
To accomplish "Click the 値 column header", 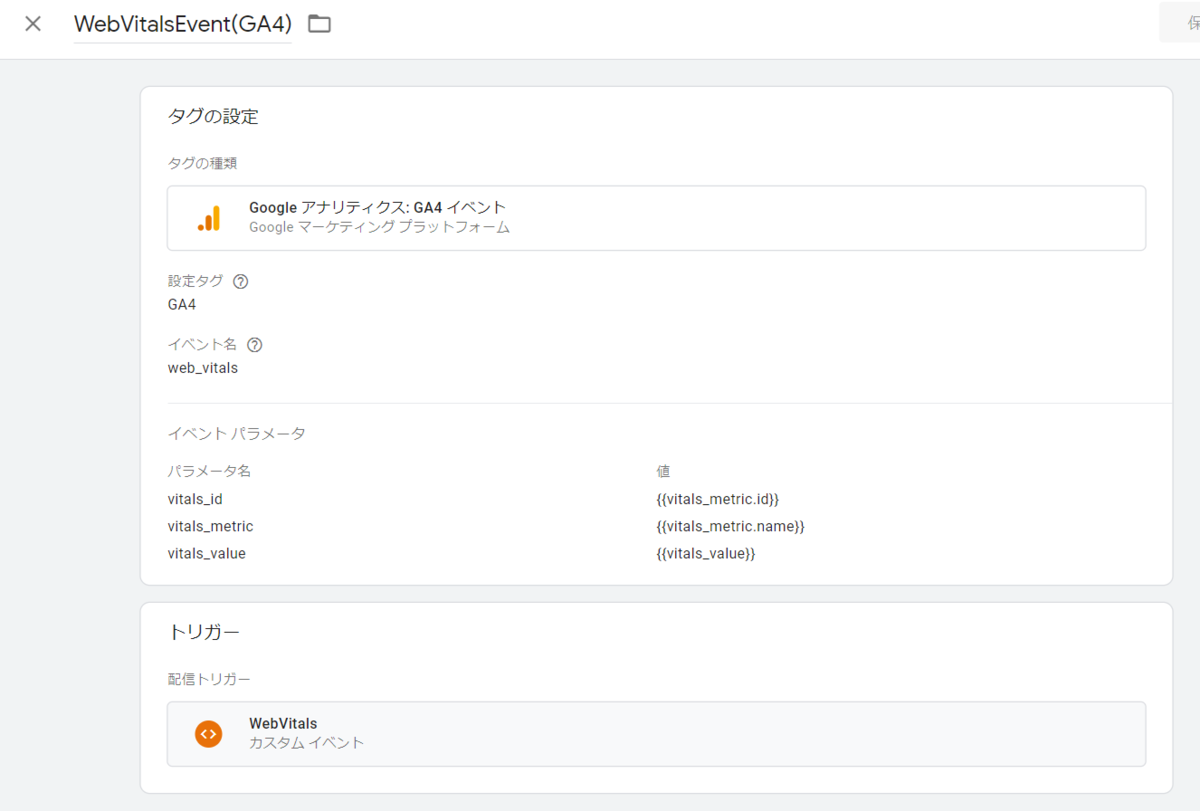I will [663, 471].
